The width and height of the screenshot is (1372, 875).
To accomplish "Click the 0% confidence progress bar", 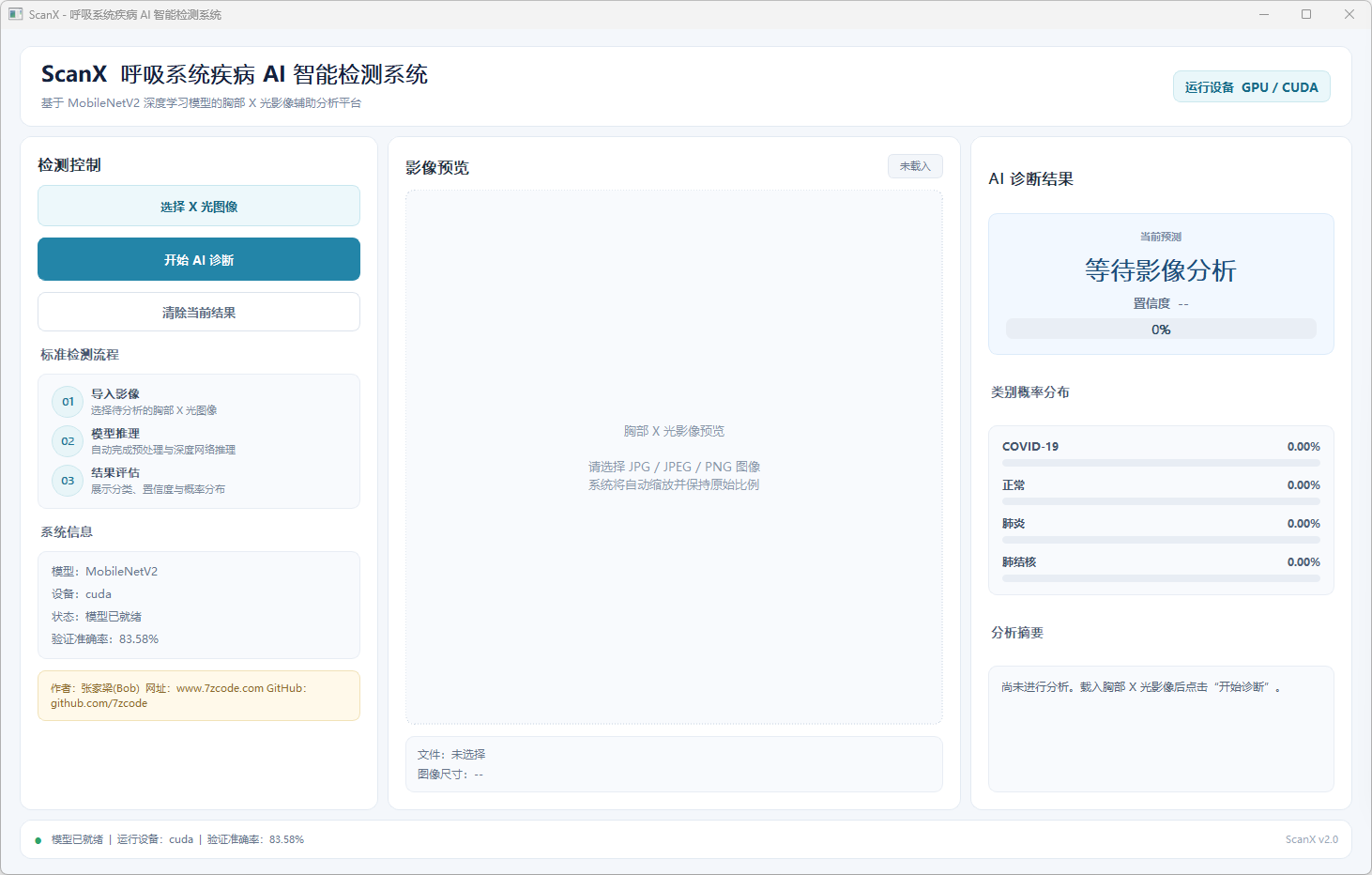I will point(1161,329).
